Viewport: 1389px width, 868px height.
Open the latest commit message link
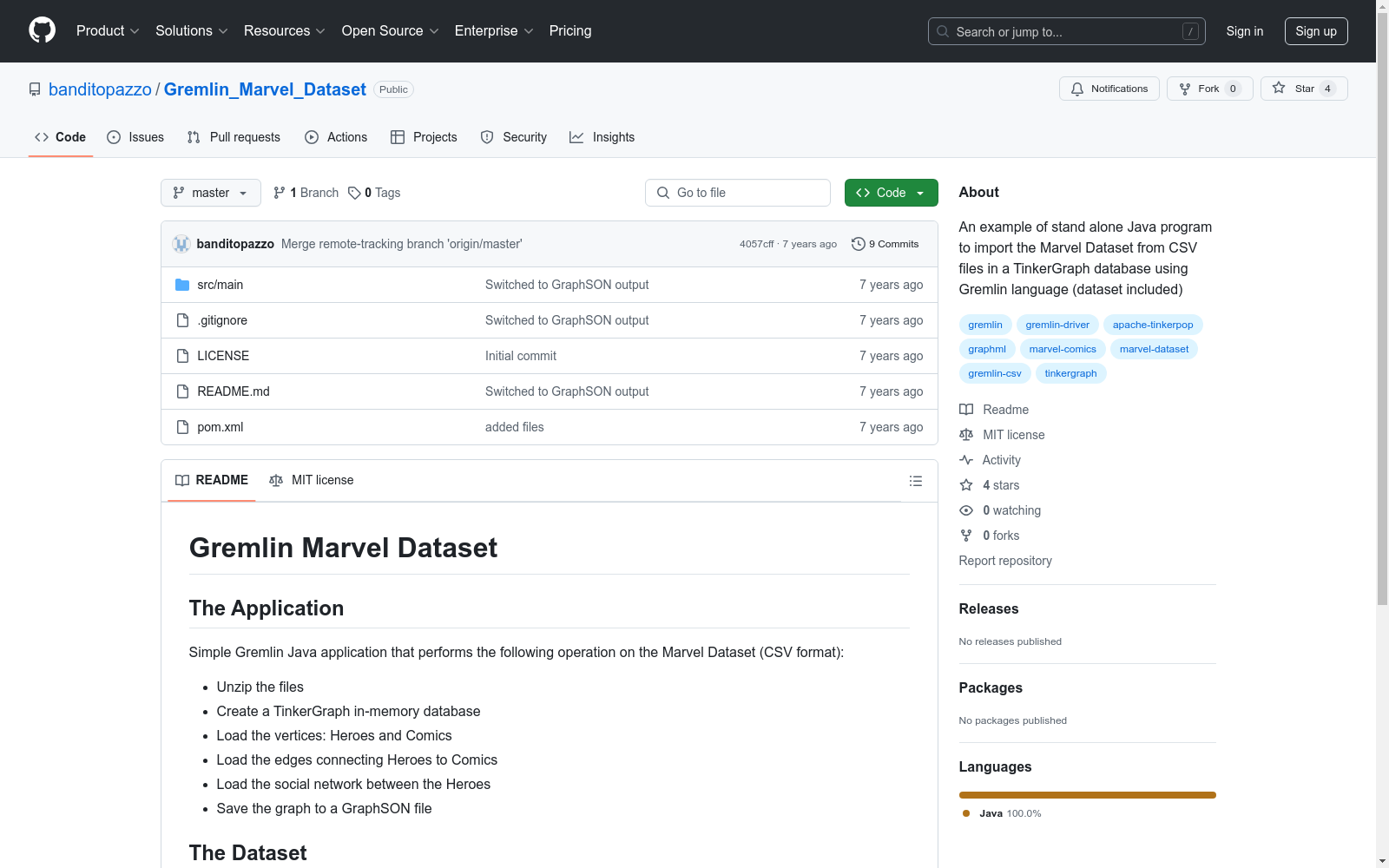pos(401,244)
